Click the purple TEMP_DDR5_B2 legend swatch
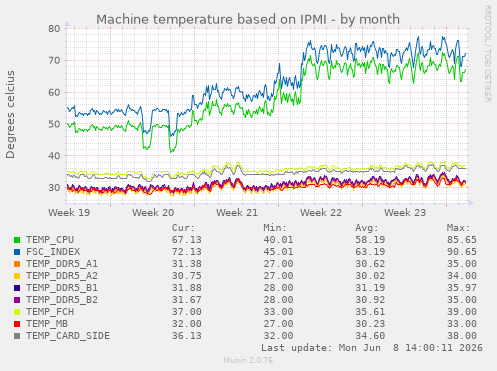497x371 pixels. [x=17, y=300]
